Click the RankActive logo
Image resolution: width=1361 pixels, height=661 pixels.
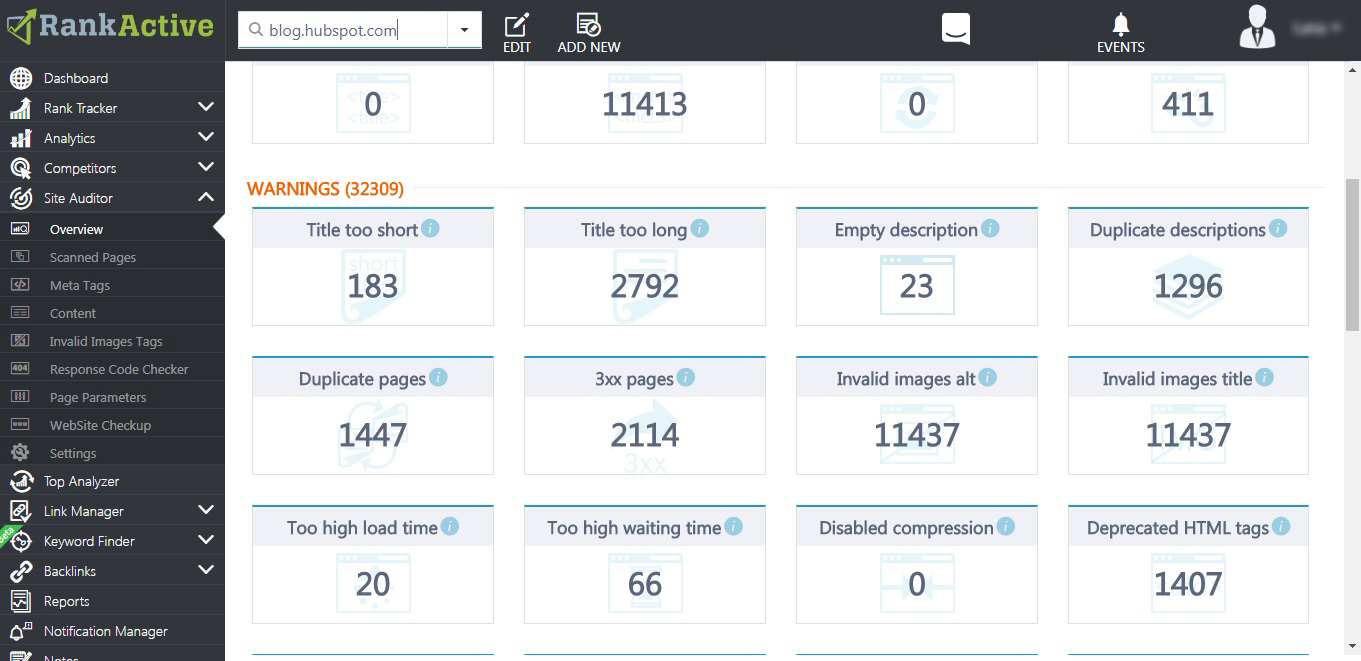click(110, 26)
